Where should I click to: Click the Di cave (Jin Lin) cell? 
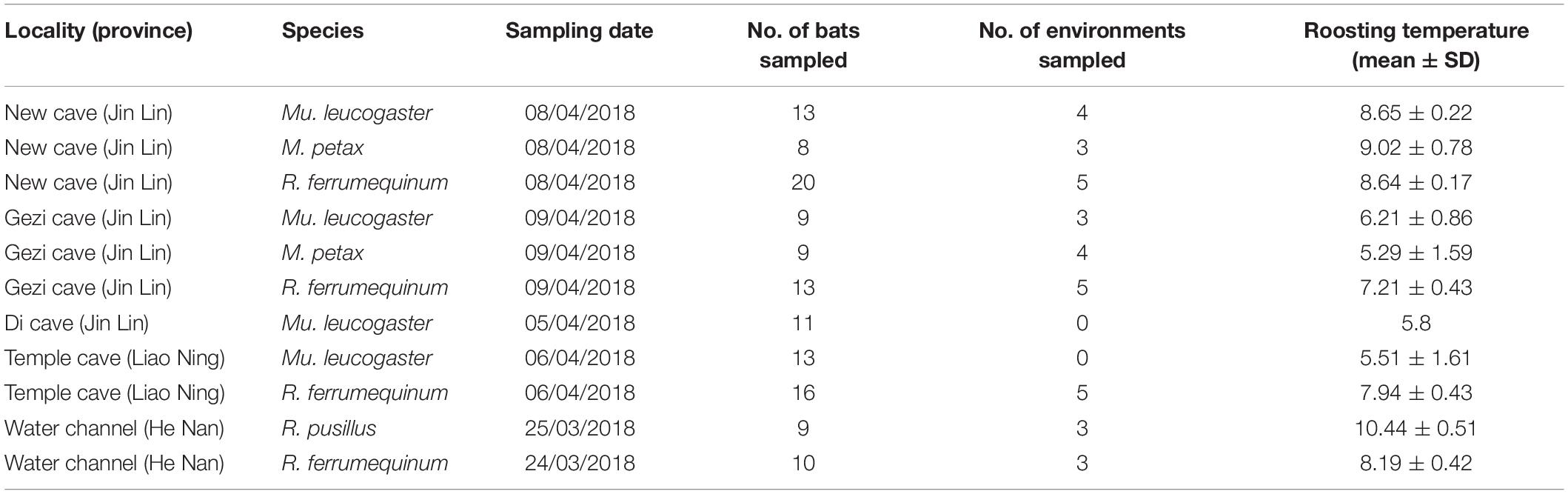77,323
